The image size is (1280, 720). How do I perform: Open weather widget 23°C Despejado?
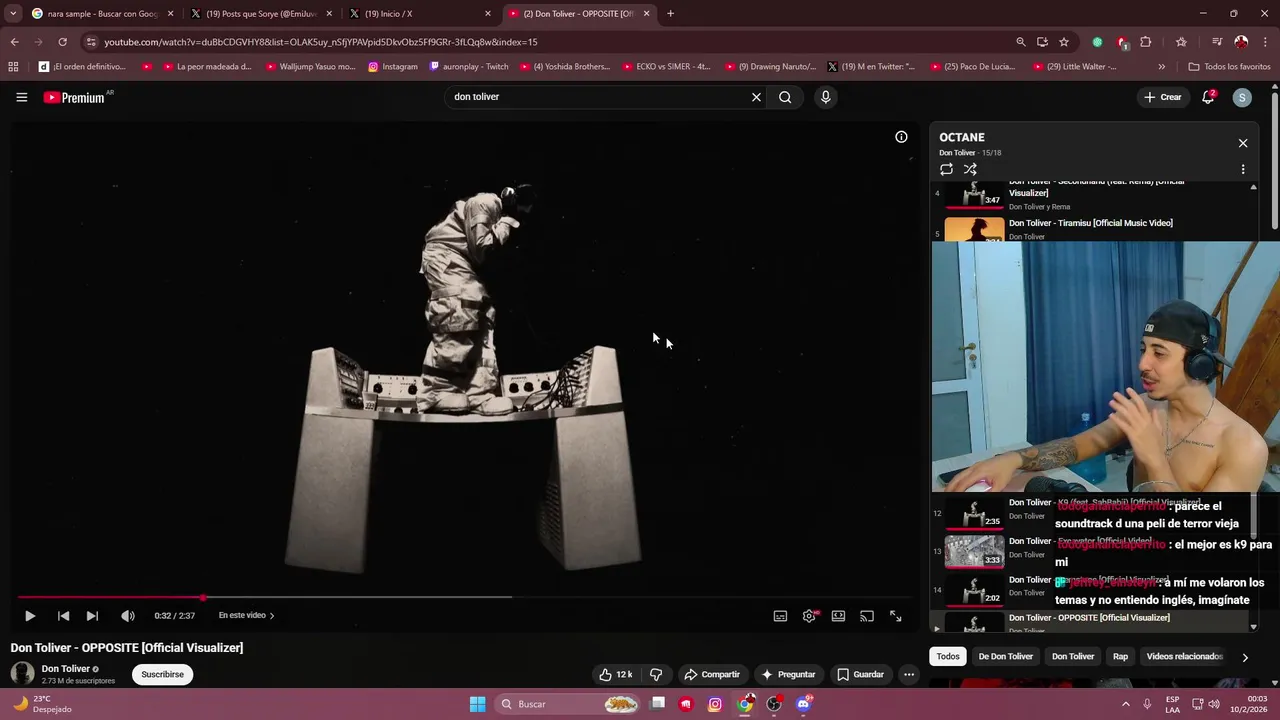[42, 704]
